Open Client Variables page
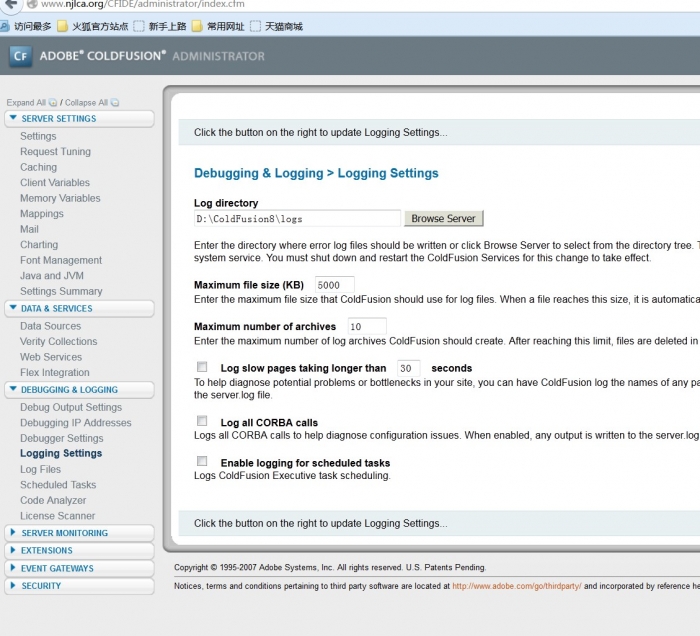The width and height of the screenshot is (700, 636). coord(55,183)
